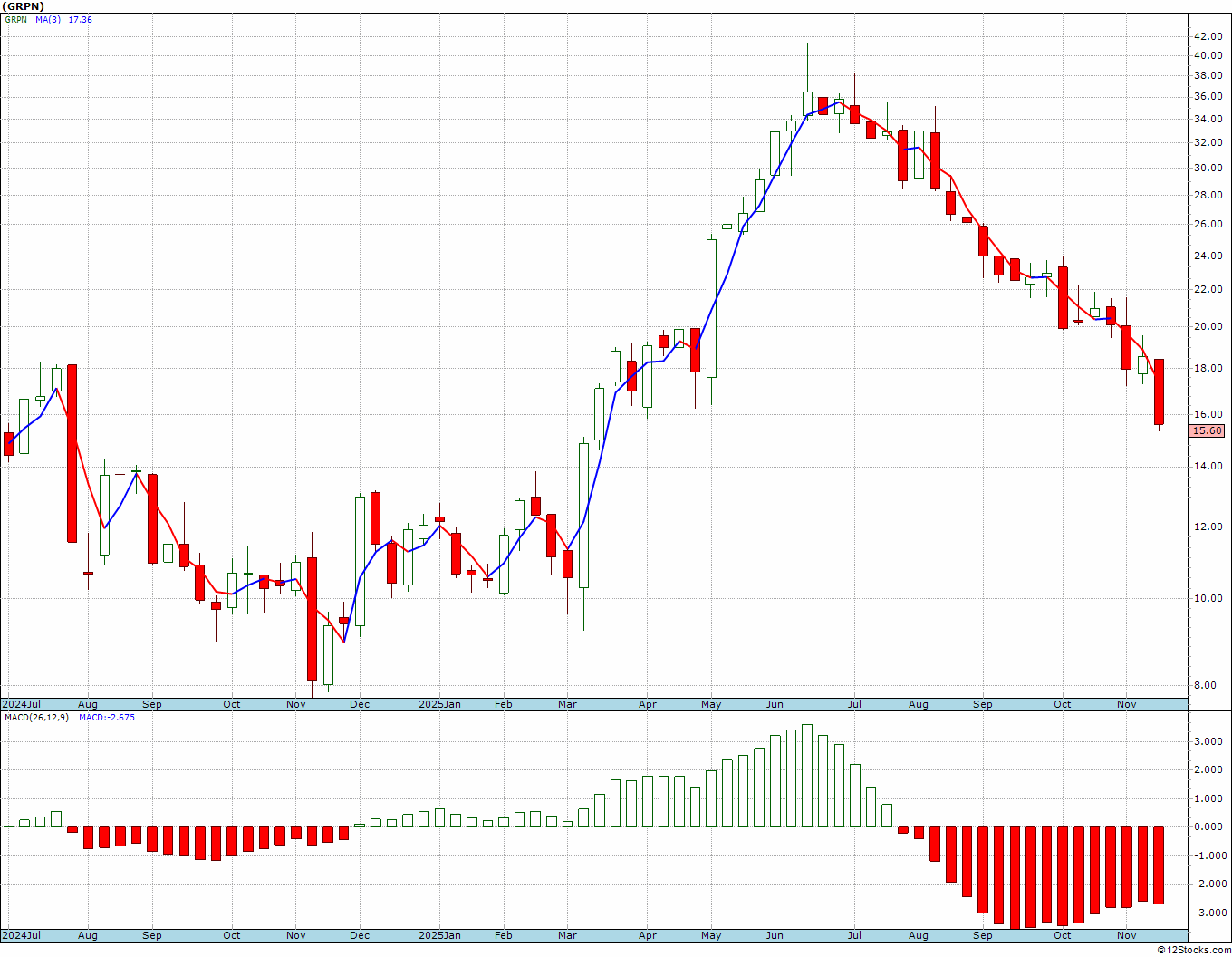Click the 22.00 price axis label
The image size is (1232, 957).
[1207, 289]
